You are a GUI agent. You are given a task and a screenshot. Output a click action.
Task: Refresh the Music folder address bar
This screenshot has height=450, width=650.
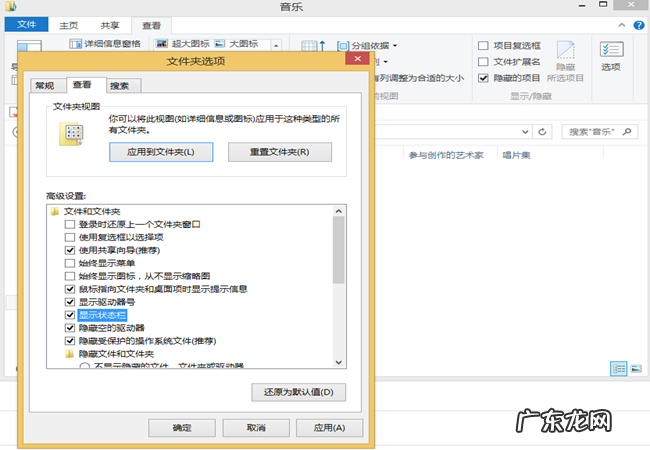[x=542, y=132]
